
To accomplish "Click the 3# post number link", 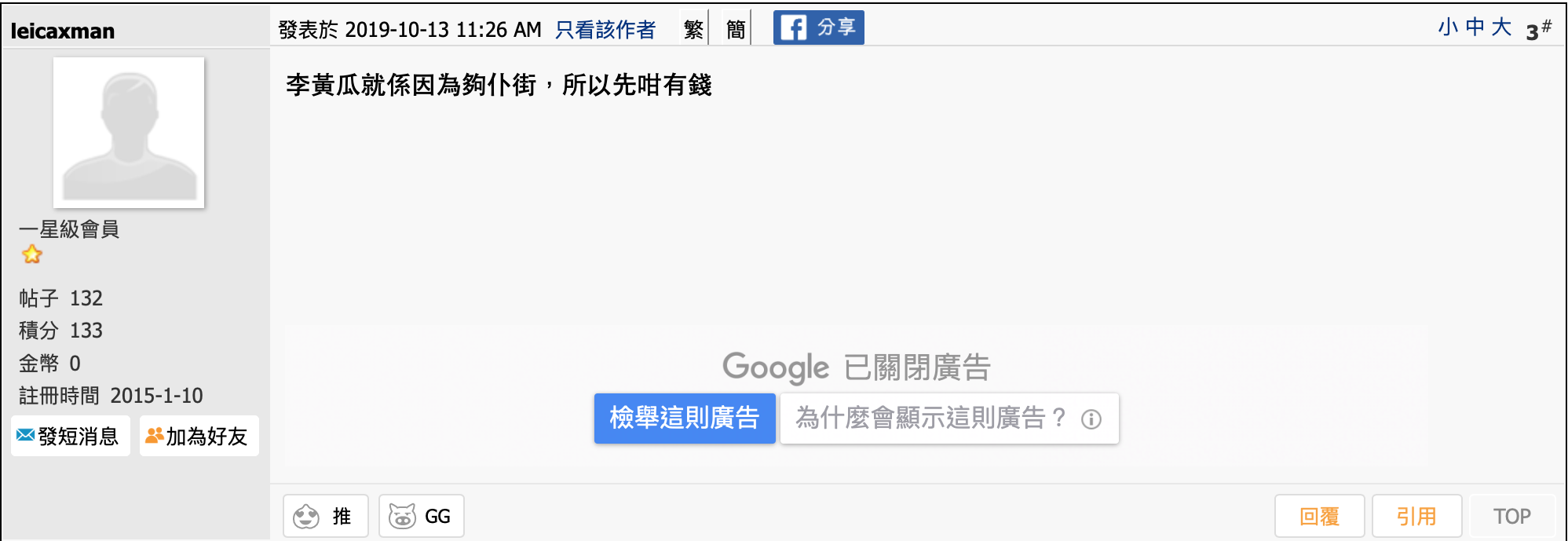I will [x=1538, y=30].
